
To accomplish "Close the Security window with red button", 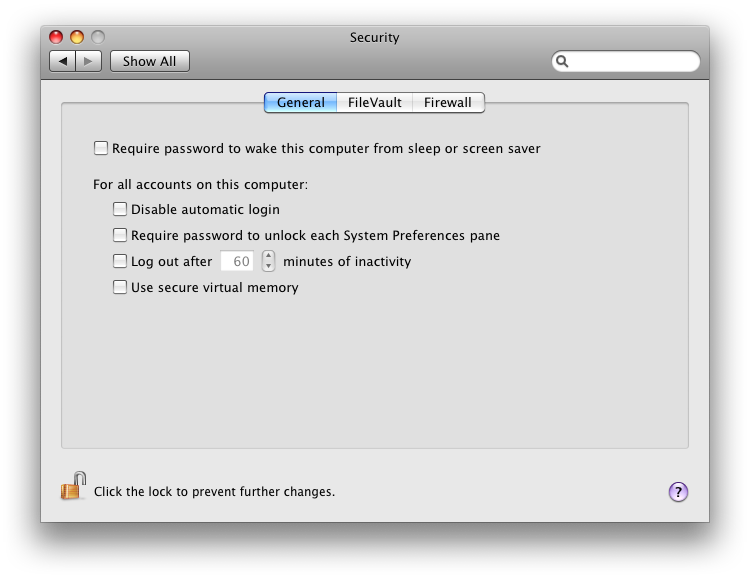I will click(x=56, y=37).
